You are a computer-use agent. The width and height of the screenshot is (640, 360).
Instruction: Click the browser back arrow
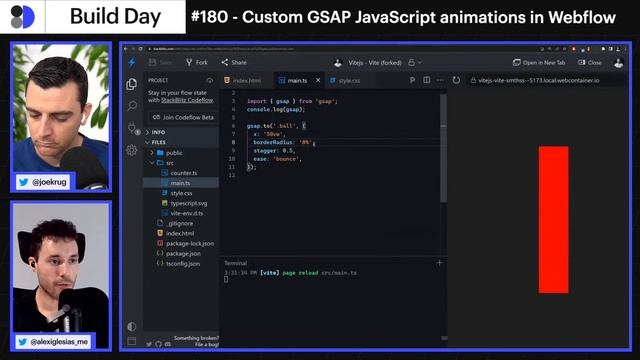pos(126,49)
